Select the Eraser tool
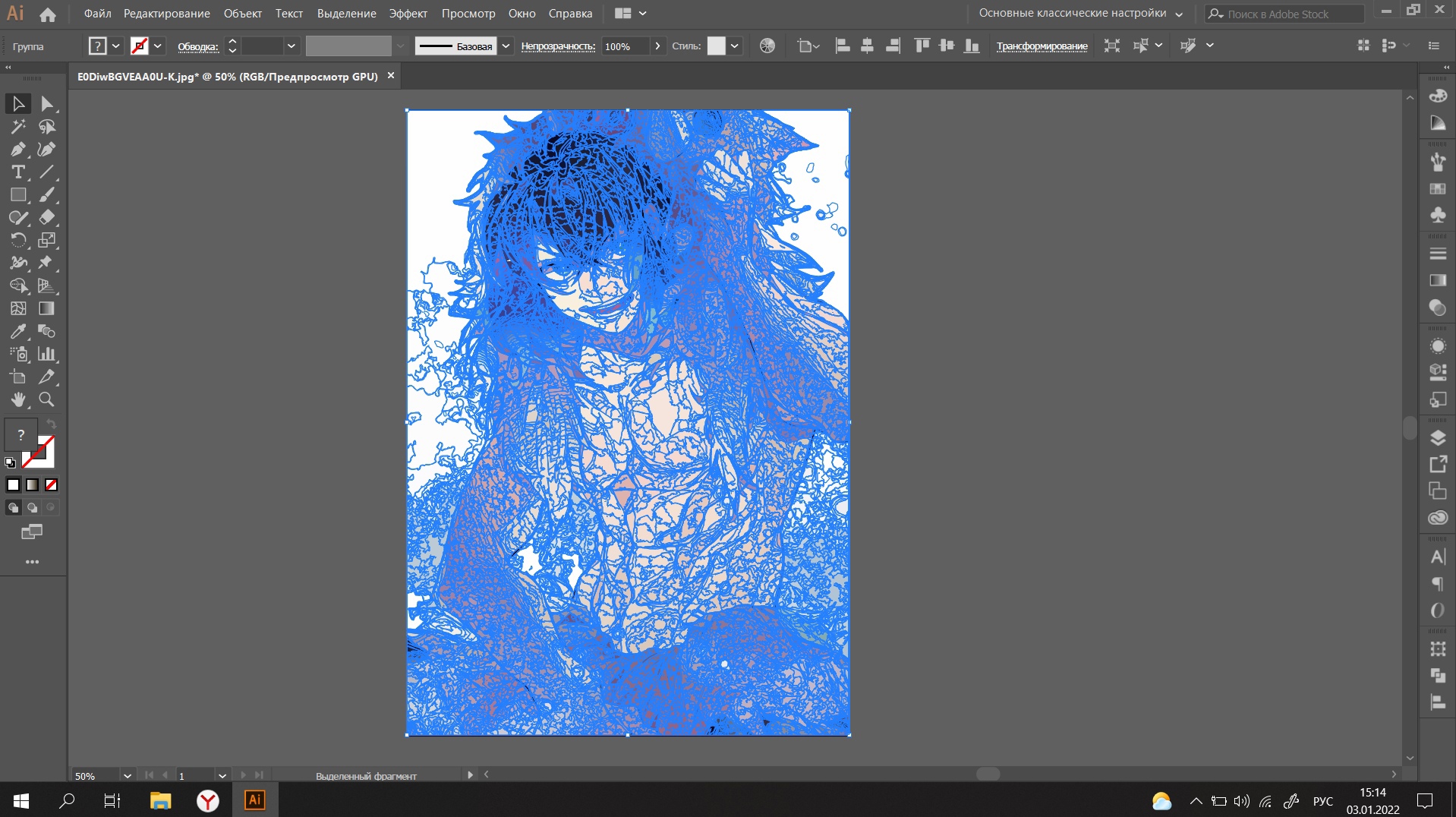 [x=46, y=217]
